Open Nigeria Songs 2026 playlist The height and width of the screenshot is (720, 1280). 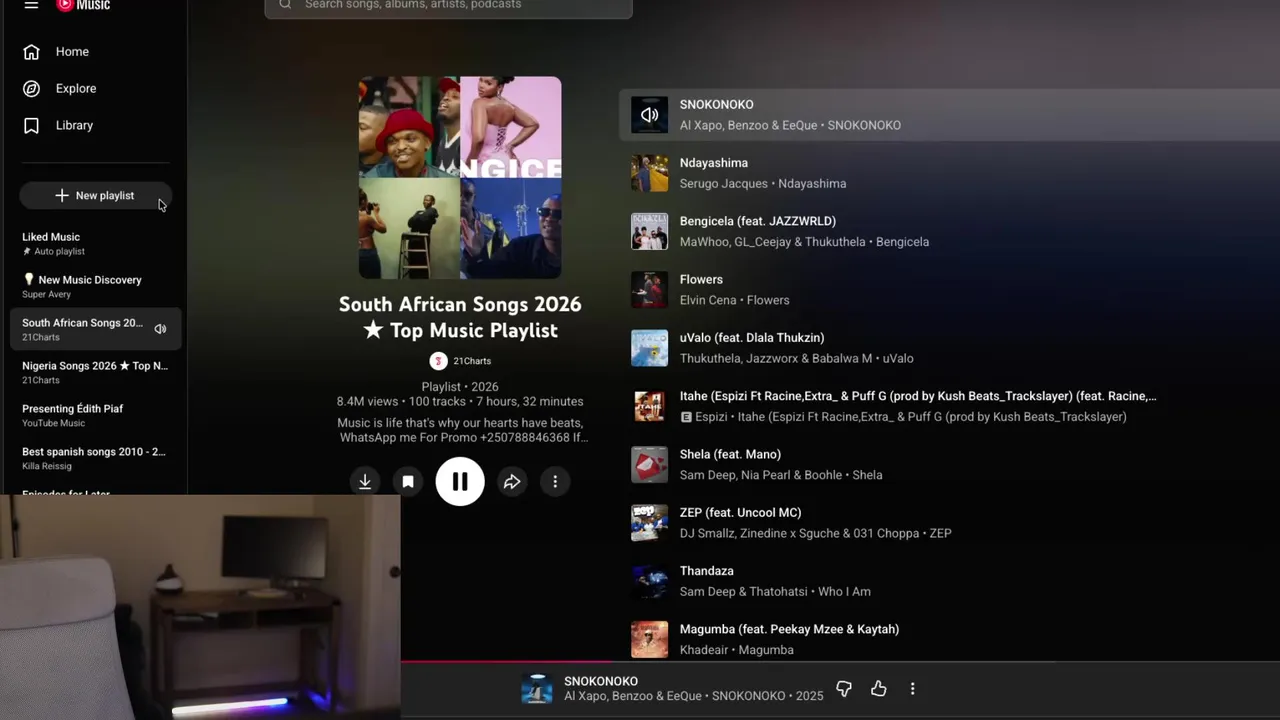click(95, 372)
